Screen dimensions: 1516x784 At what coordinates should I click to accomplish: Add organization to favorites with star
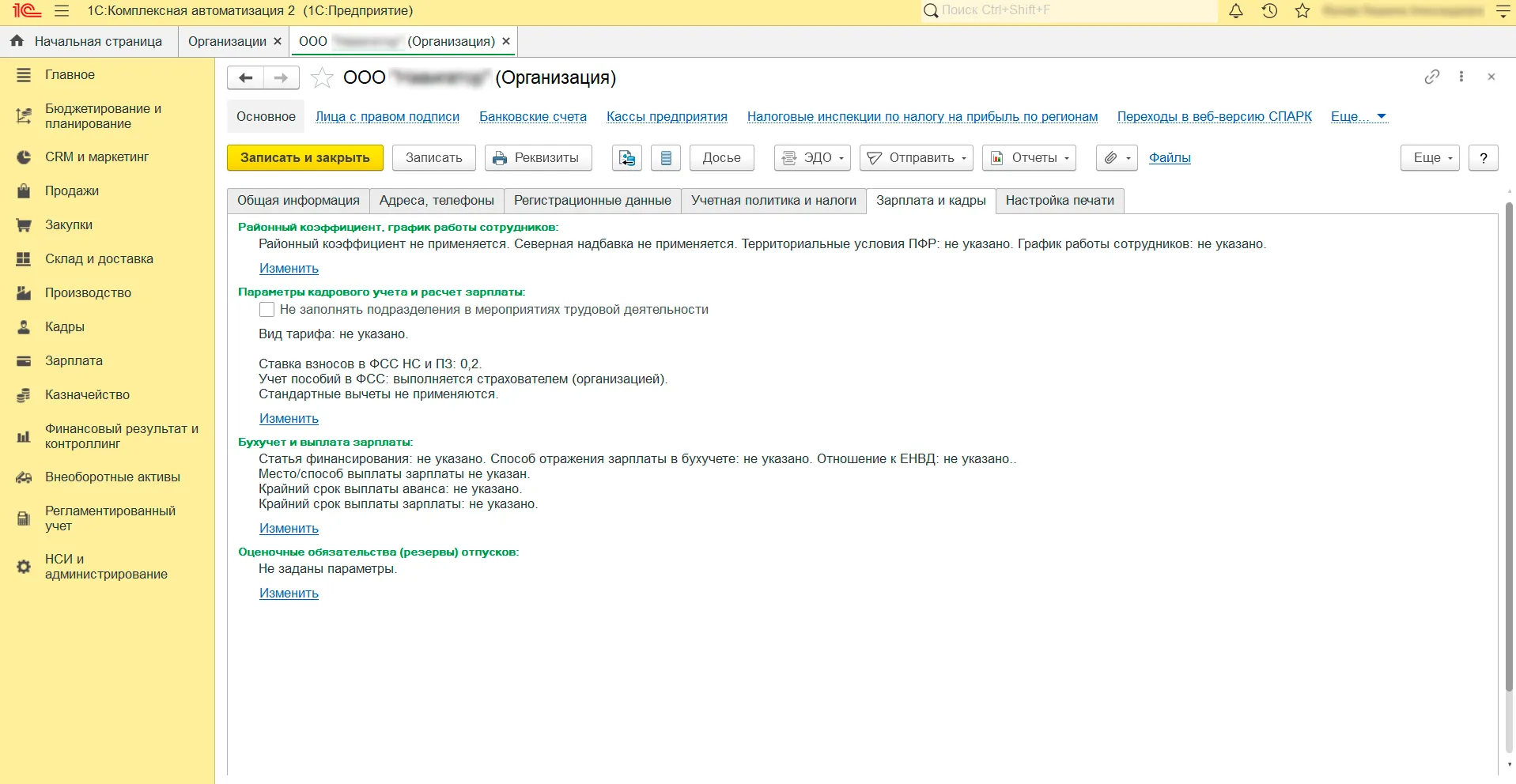click(x=322, y=77)
